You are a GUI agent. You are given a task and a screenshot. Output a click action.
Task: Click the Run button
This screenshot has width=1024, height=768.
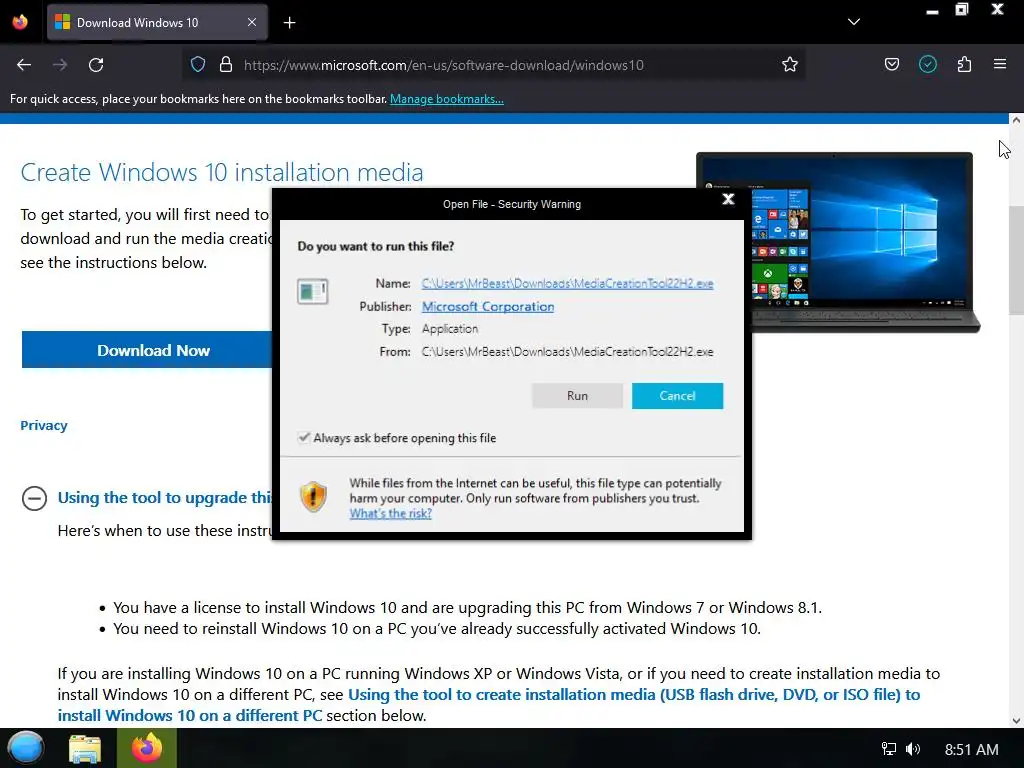coord(577,396)
